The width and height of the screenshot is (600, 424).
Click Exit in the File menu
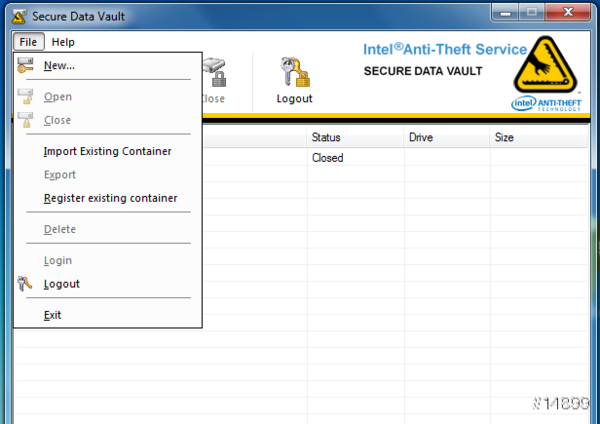[x=52, y=315]
